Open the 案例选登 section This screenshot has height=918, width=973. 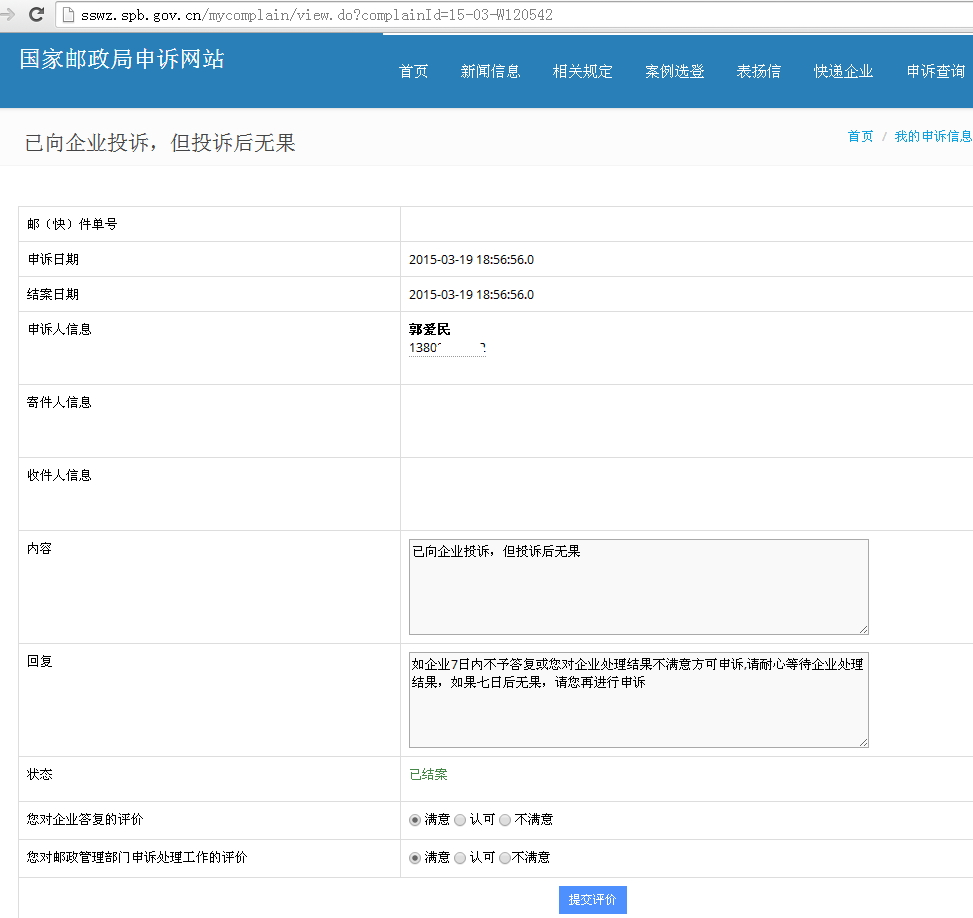(x=675, y=71)
